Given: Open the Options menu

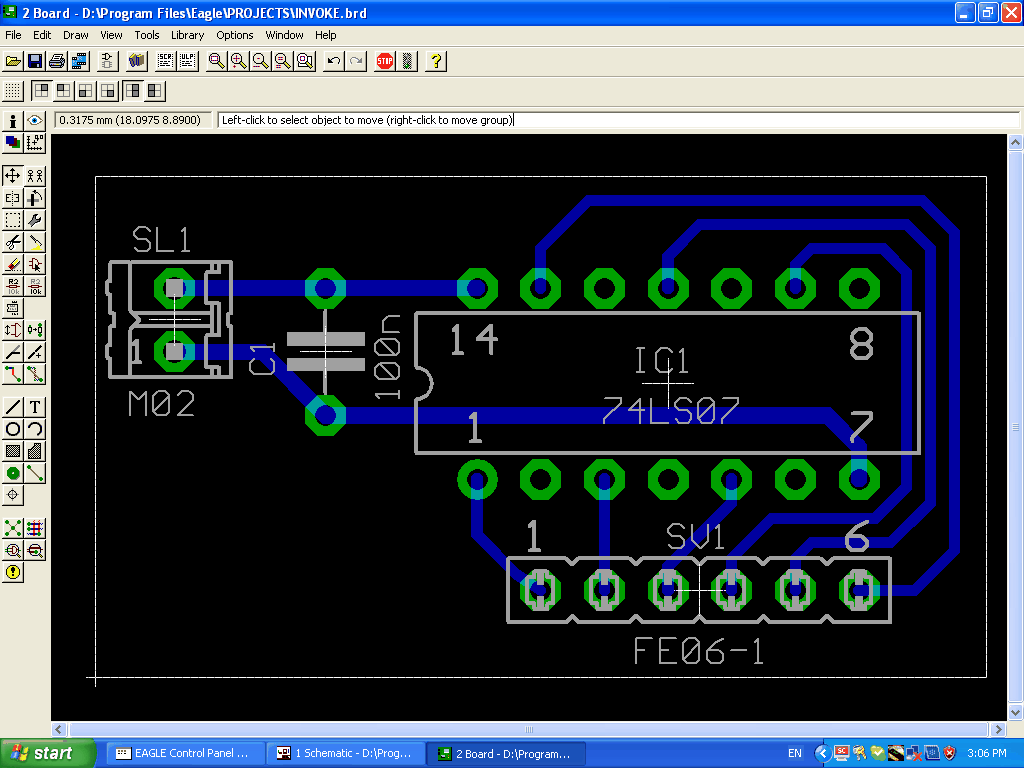Looking at the screenshot, I should 234,35.
